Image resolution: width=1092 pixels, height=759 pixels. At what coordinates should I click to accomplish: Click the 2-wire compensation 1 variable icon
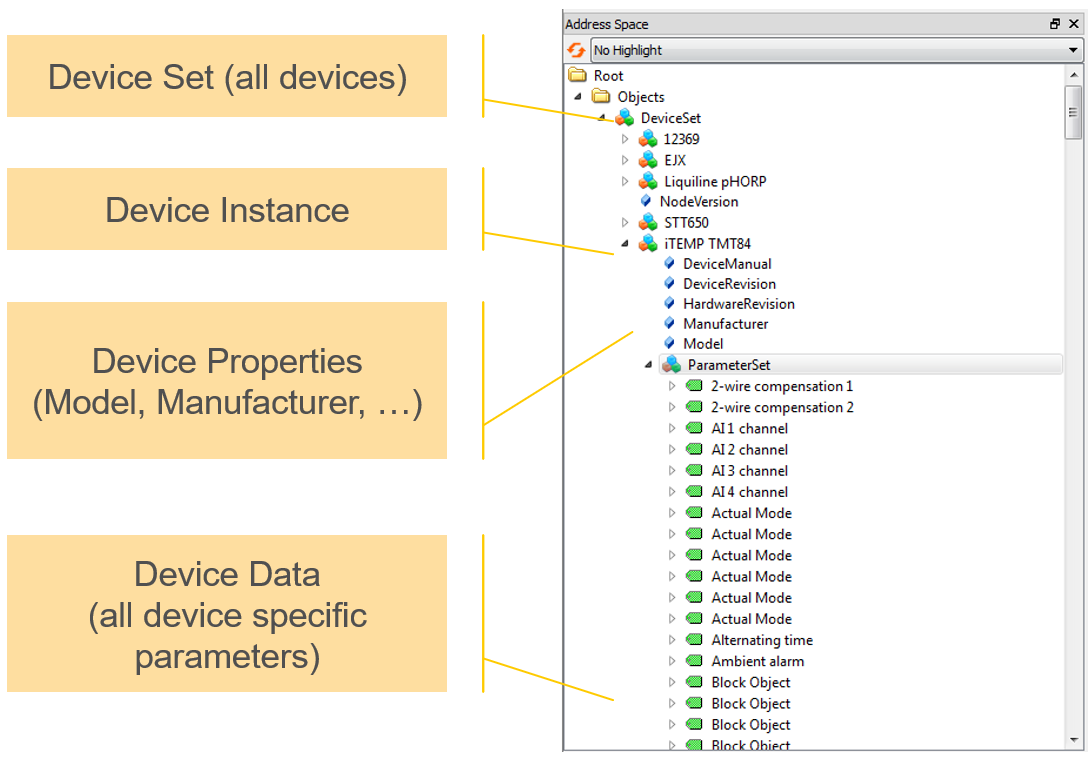694,386
